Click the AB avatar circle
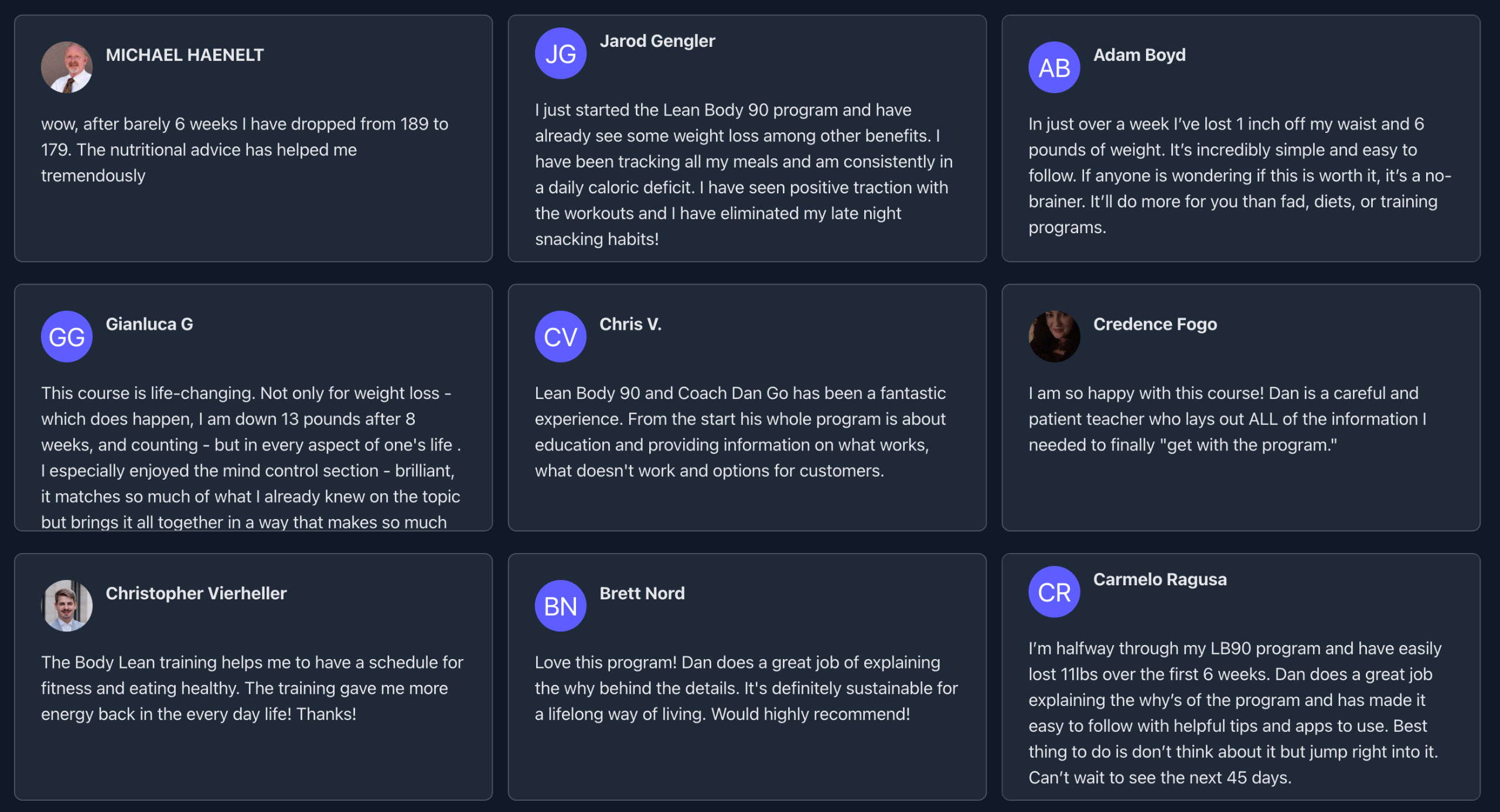1500x812 pixels. [x=1054, y=67]
